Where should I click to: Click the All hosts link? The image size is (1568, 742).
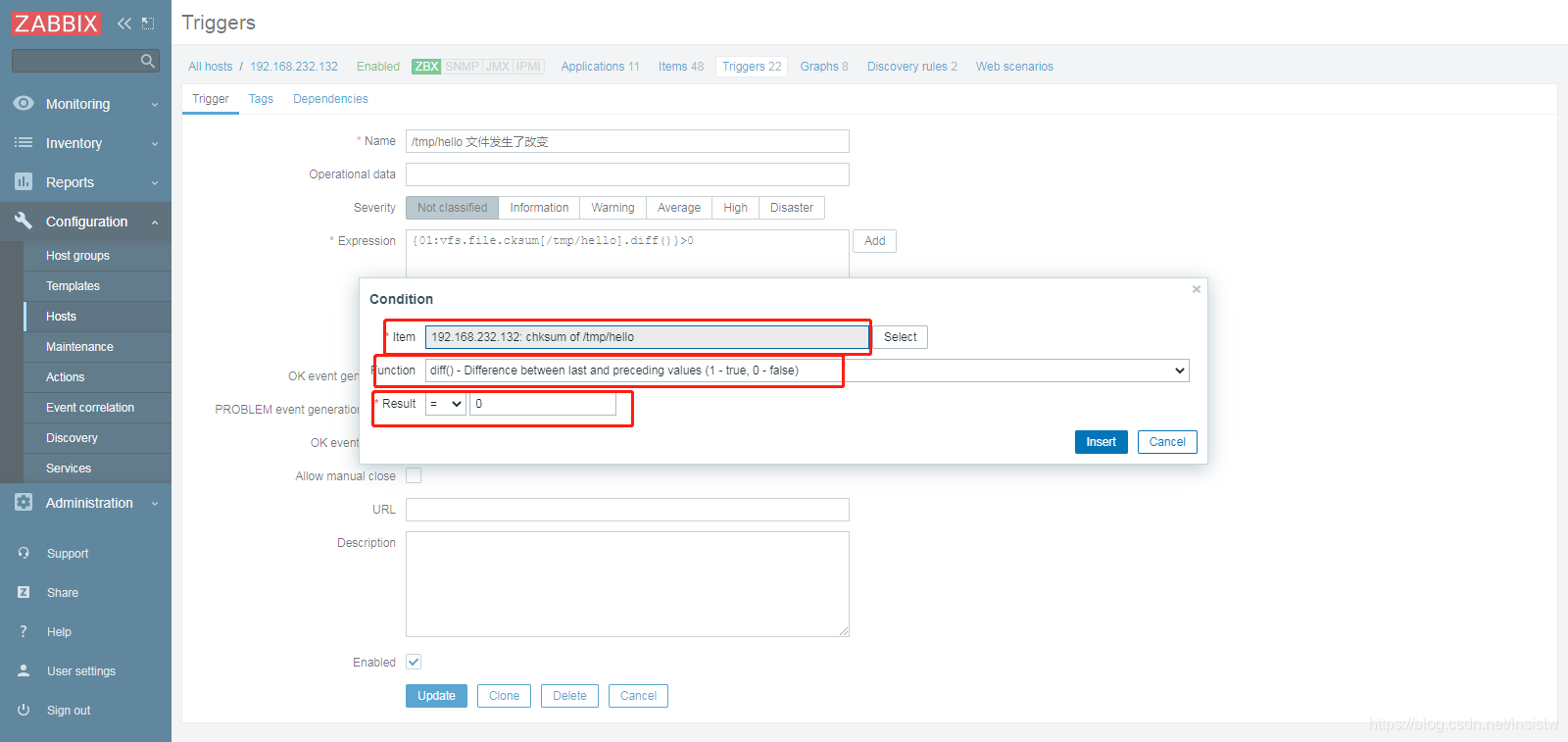click(x=210, y=67)
